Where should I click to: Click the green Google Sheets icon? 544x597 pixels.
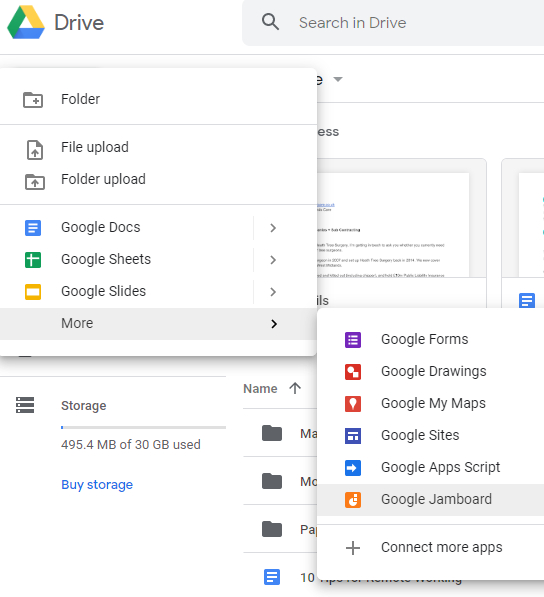point(33,260)
